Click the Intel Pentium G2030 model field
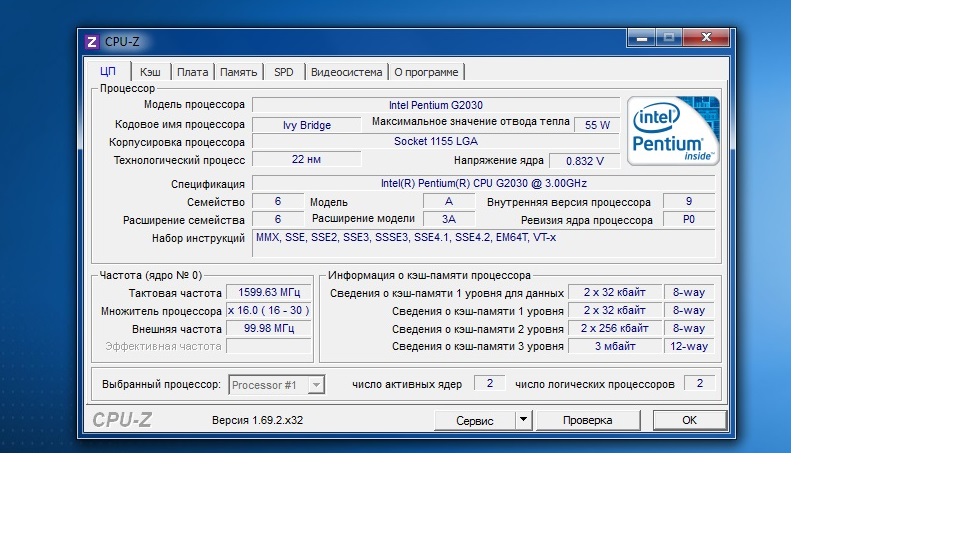 tap(434, 105)
